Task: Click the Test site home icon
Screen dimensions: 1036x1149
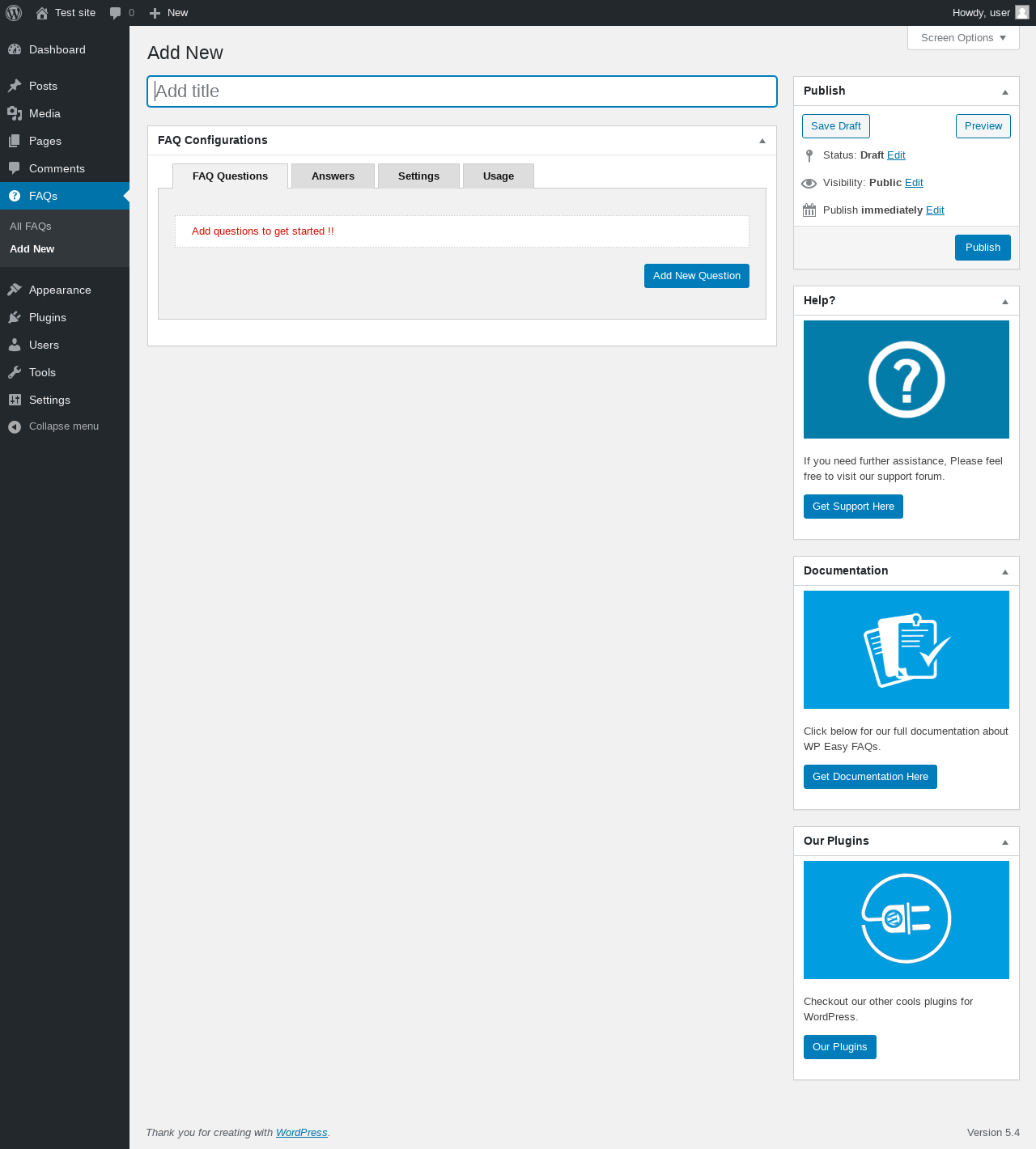Action: tap(42, 13)
